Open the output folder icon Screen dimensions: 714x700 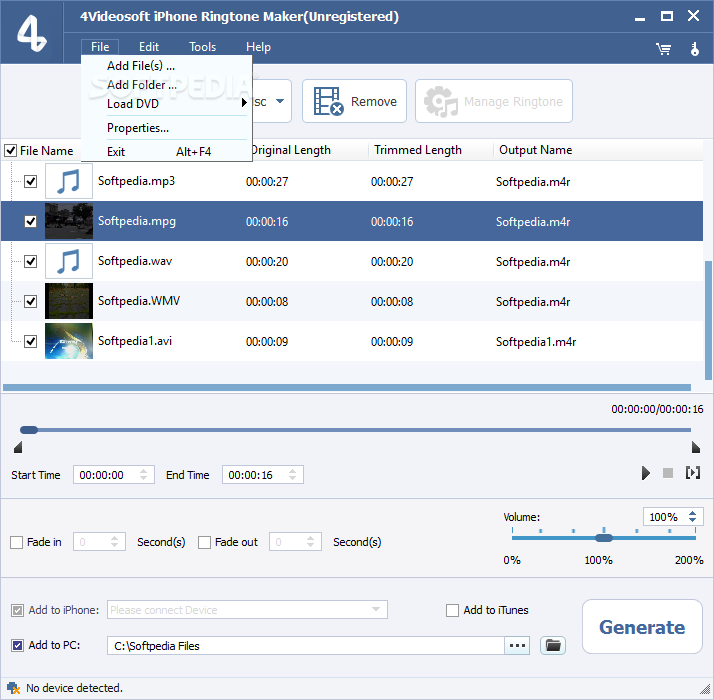pos(553,645)
